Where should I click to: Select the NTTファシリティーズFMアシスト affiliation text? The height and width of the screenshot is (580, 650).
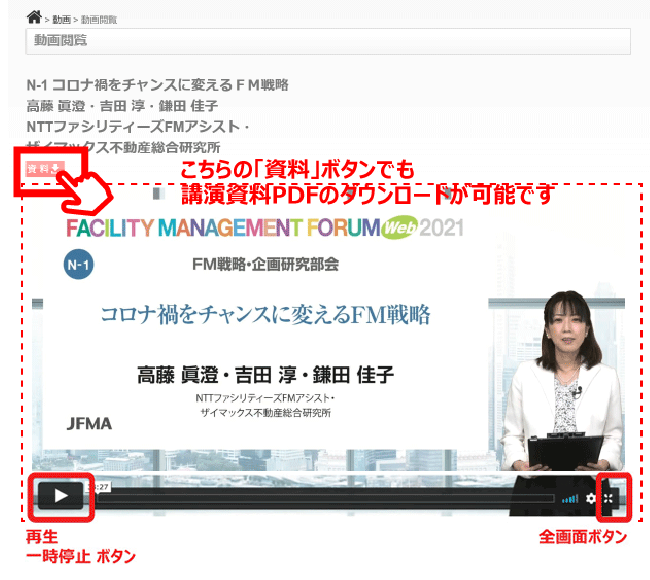pyautogui.click(x=137, y=127)
